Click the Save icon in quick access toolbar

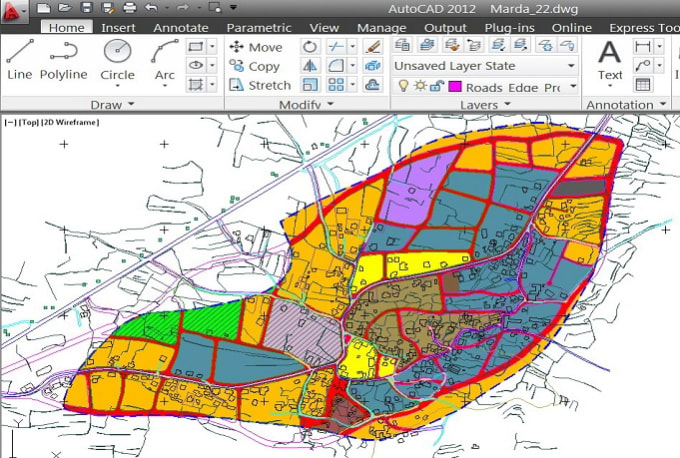coord(88,8)
